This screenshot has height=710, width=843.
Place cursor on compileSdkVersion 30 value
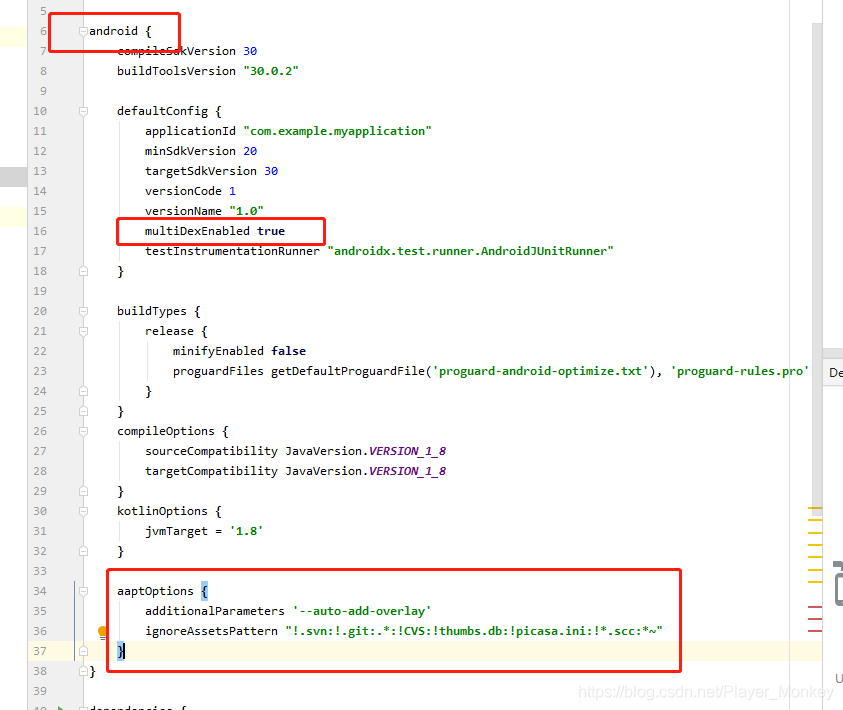coord(250,51)
